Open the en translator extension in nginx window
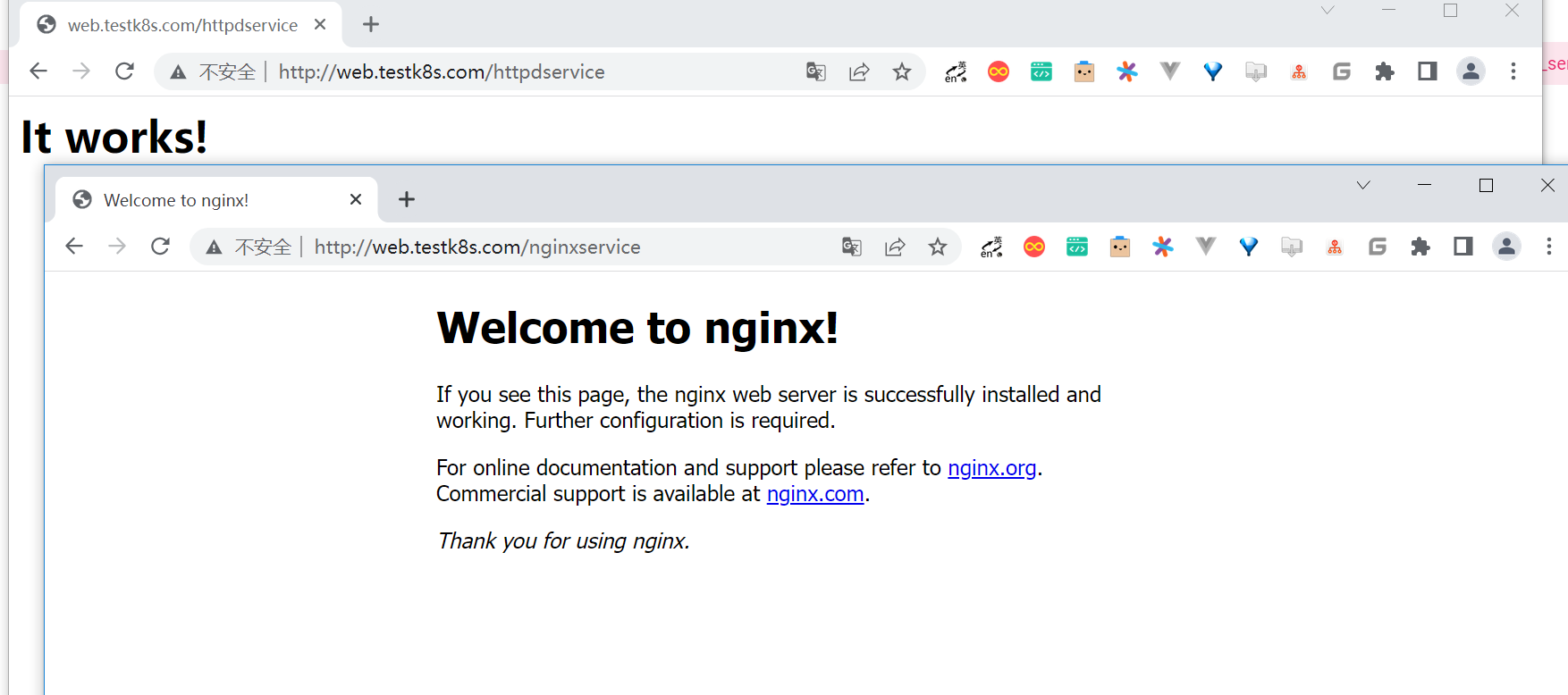 pos(991,247)
